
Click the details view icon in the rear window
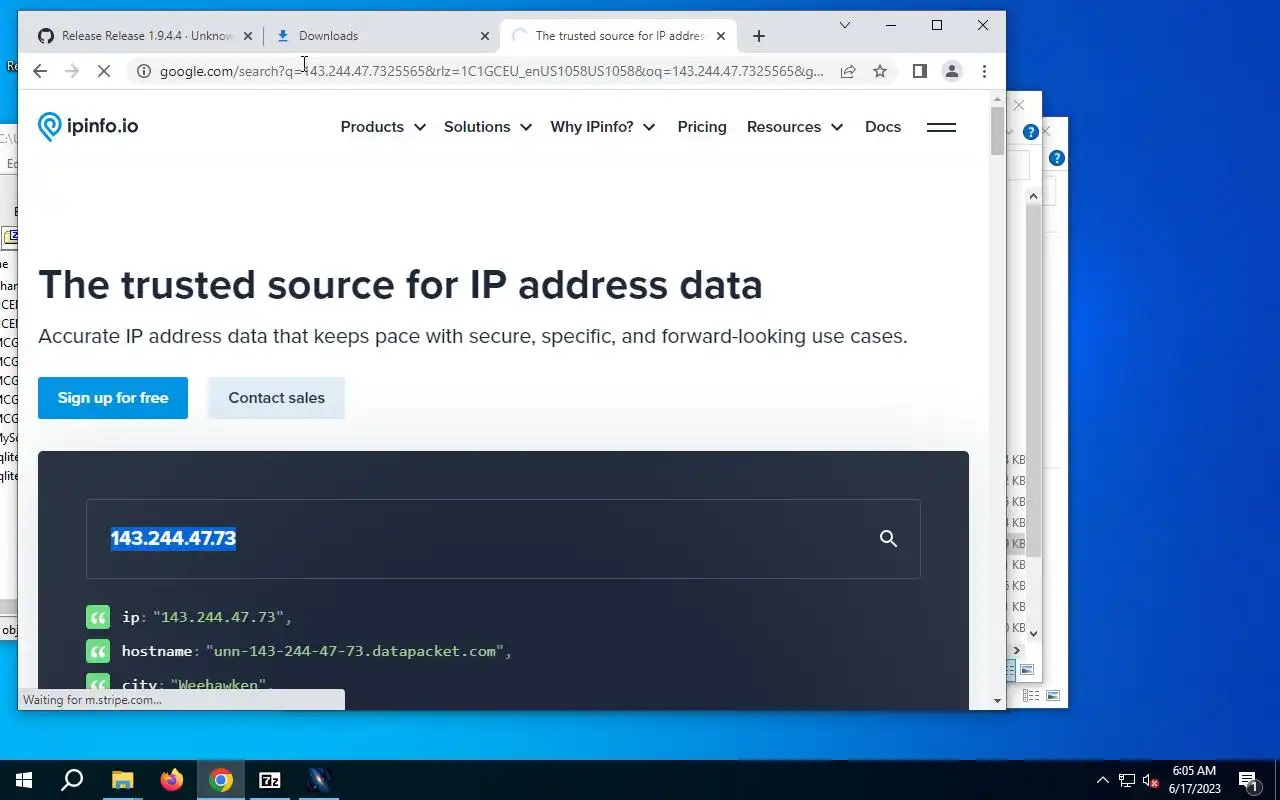pos(1031,695)
